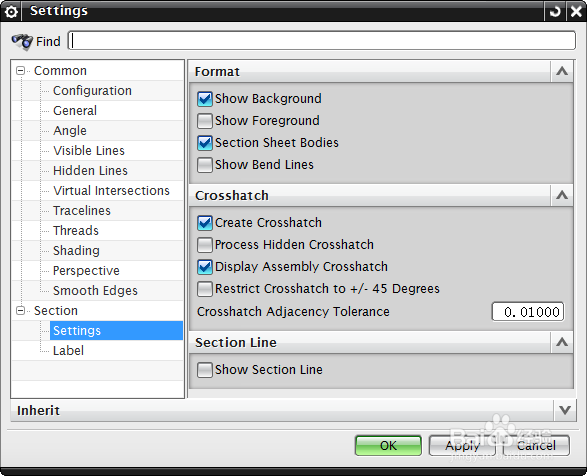Click the Apply button

[462, 445]
